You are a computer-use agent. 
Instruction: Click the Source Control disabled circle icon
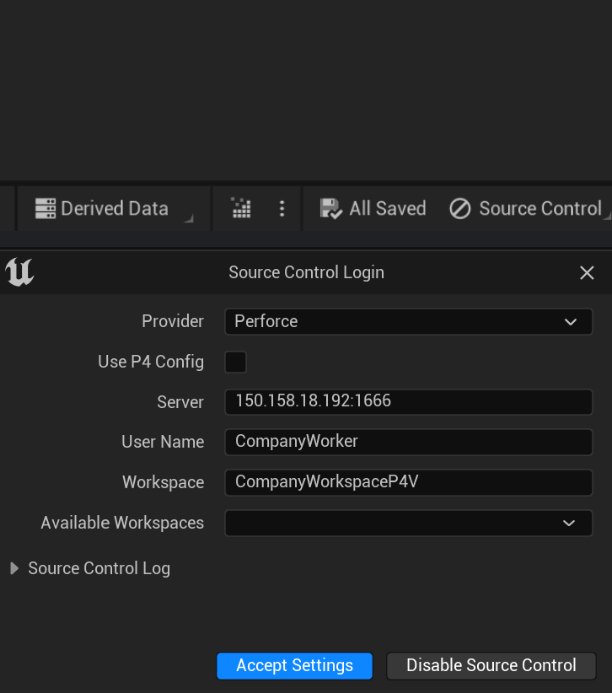[x=460, y=209]
